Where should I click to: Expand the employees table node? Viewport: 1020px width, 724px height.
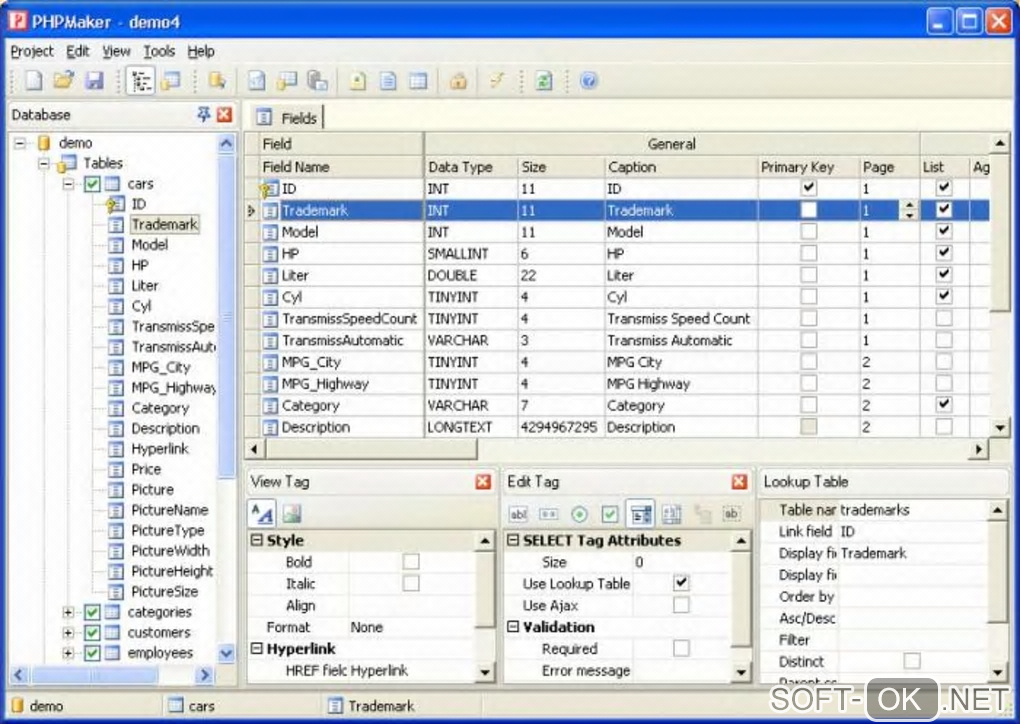pyautogui.click(x=68, y=652)
